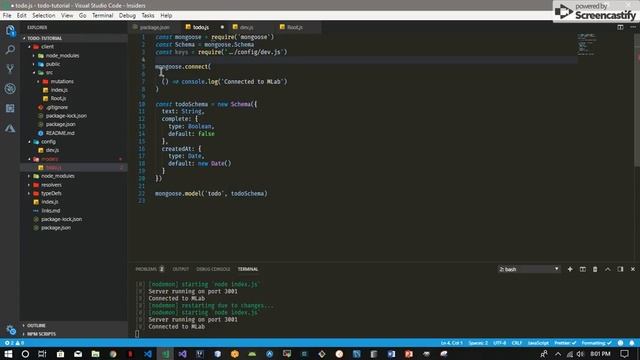Open README.md in the explorer
Screen dimensions: 640x360
(60, 133)
